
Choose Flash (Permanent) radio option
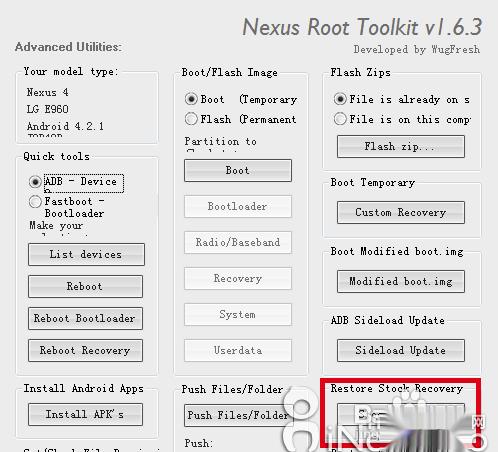point(191,119)
